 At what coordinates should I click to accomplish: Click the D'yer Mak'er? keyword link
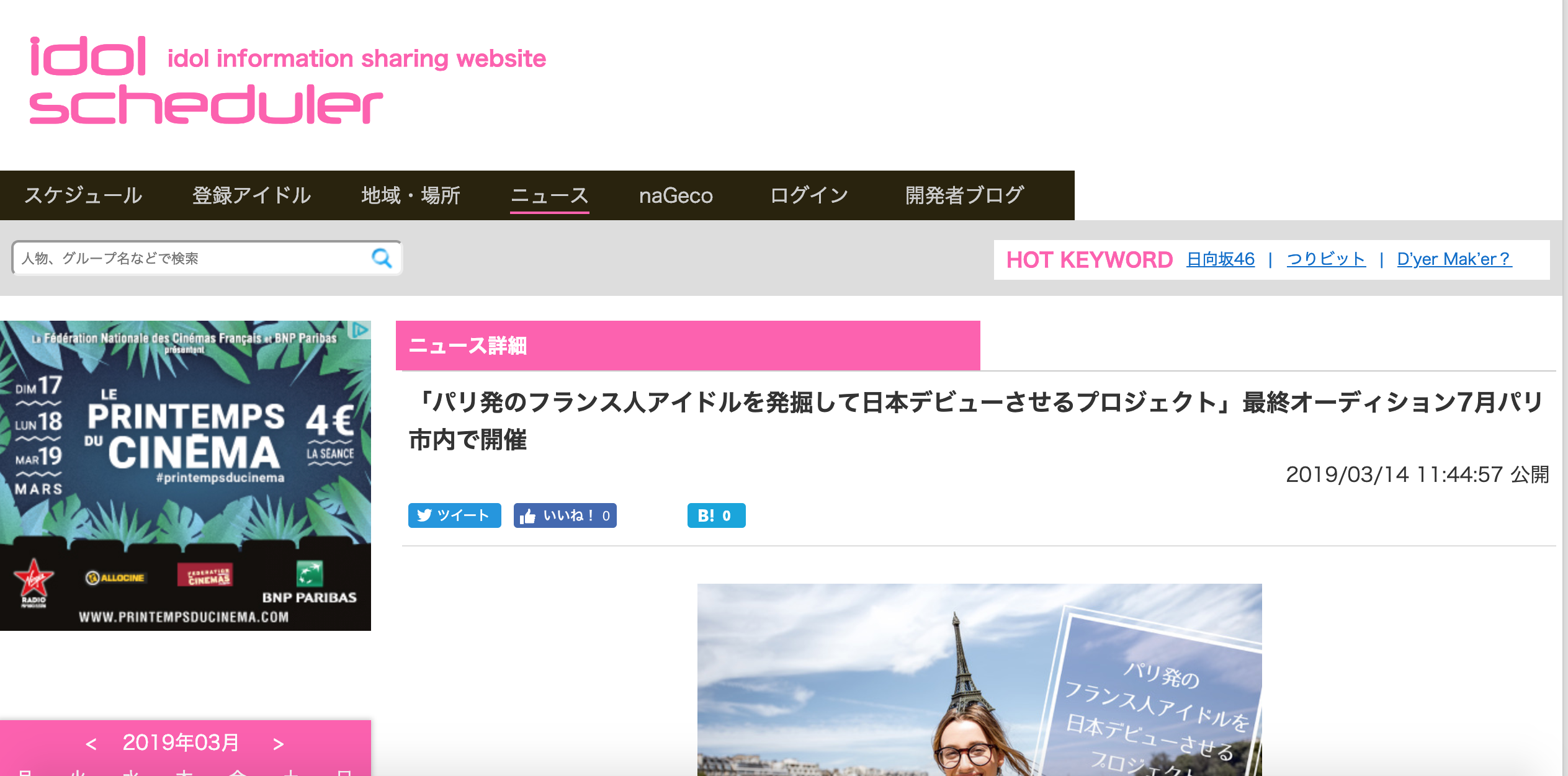tap(1454, 259)
